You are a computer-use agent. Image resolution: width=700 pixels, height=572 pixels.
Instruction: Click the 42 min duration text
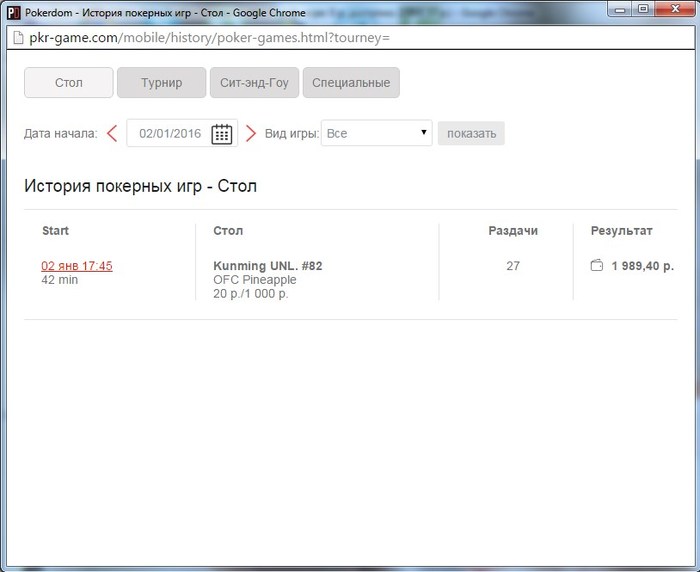pyautogui.click(x=60, y=280)
